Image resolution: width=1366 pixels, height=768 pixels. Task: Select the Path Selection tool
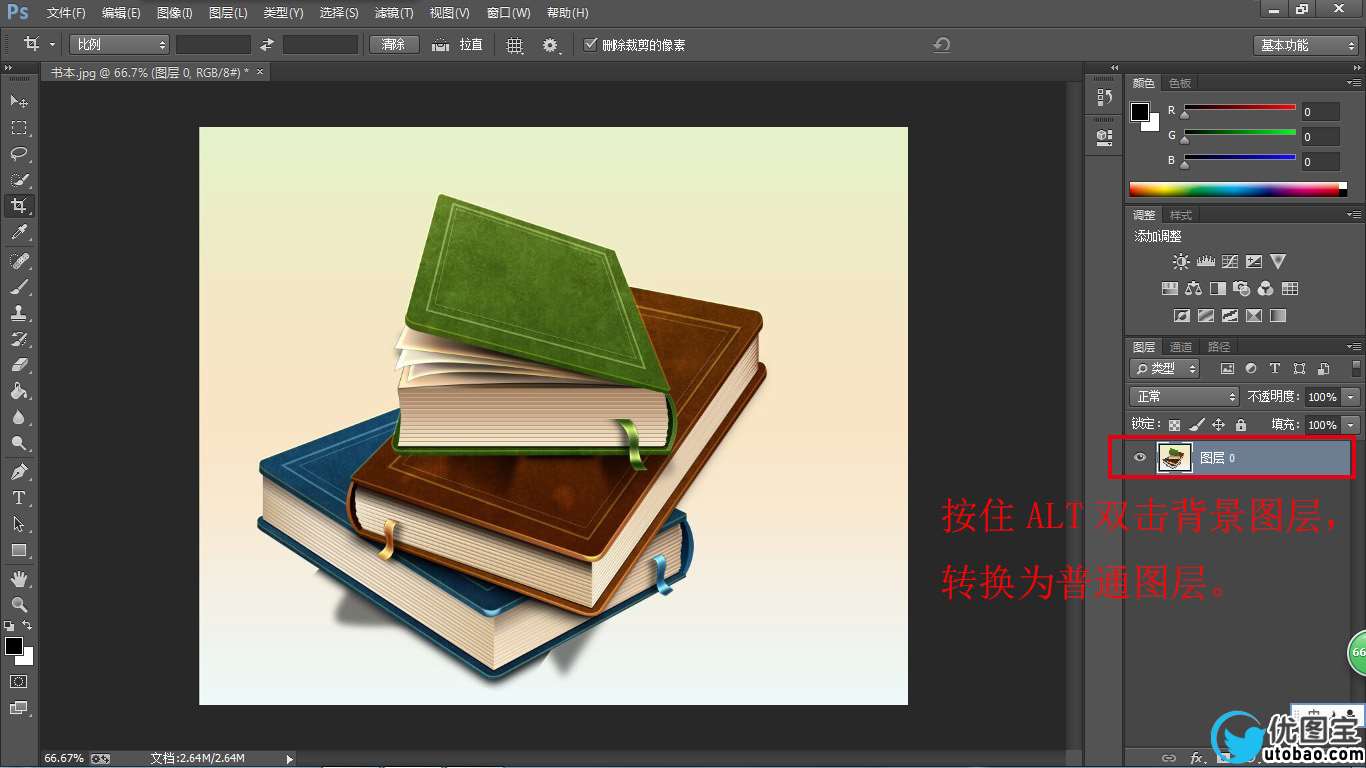(x=19, y=524)
